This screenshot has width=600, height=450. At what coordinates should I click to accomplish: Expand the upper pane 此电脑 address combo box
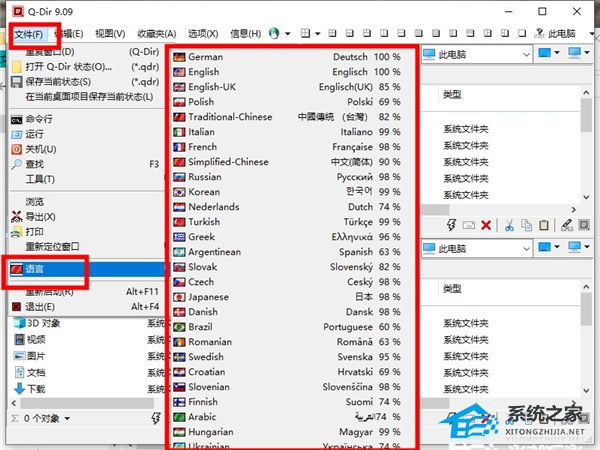pos(527,55)
